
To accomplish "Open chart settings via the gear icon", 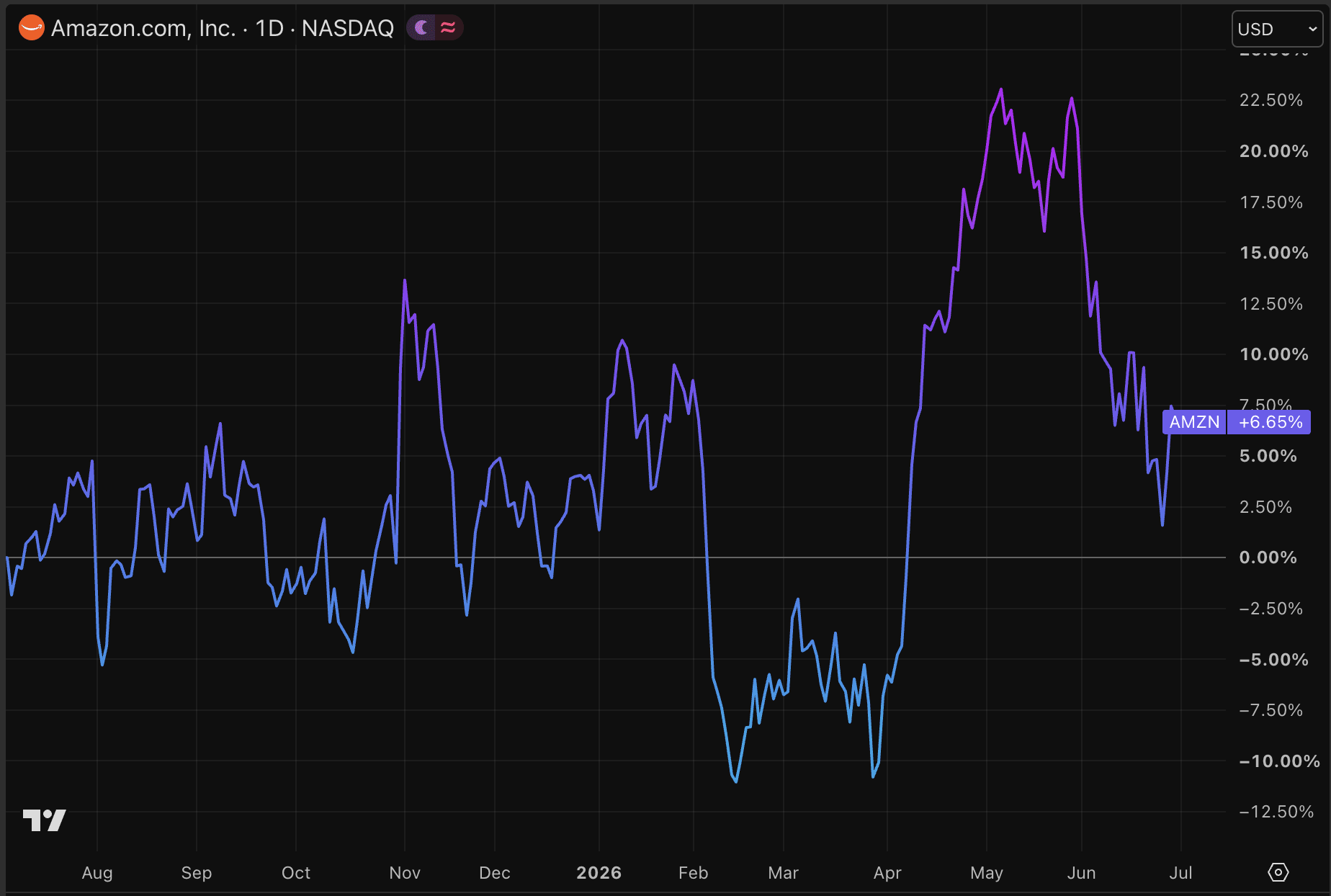I will click(x=1278, y=872).
